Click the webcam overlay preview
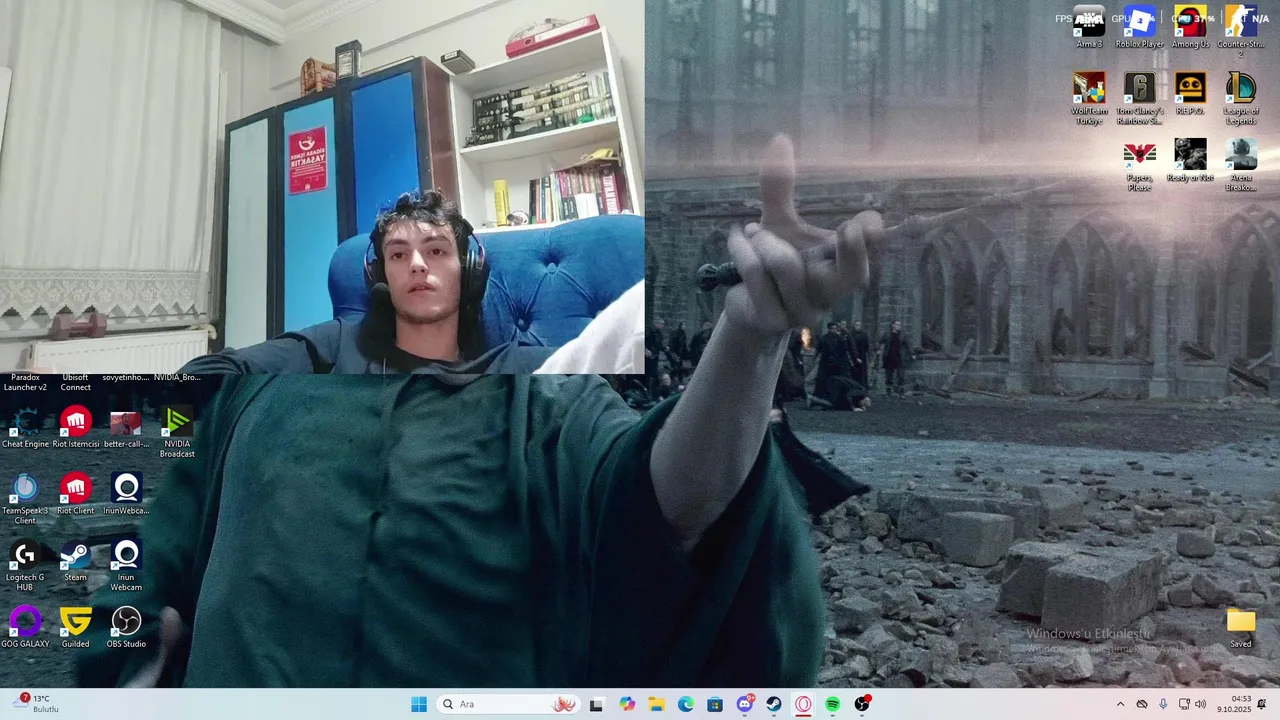 click(322, 187)
